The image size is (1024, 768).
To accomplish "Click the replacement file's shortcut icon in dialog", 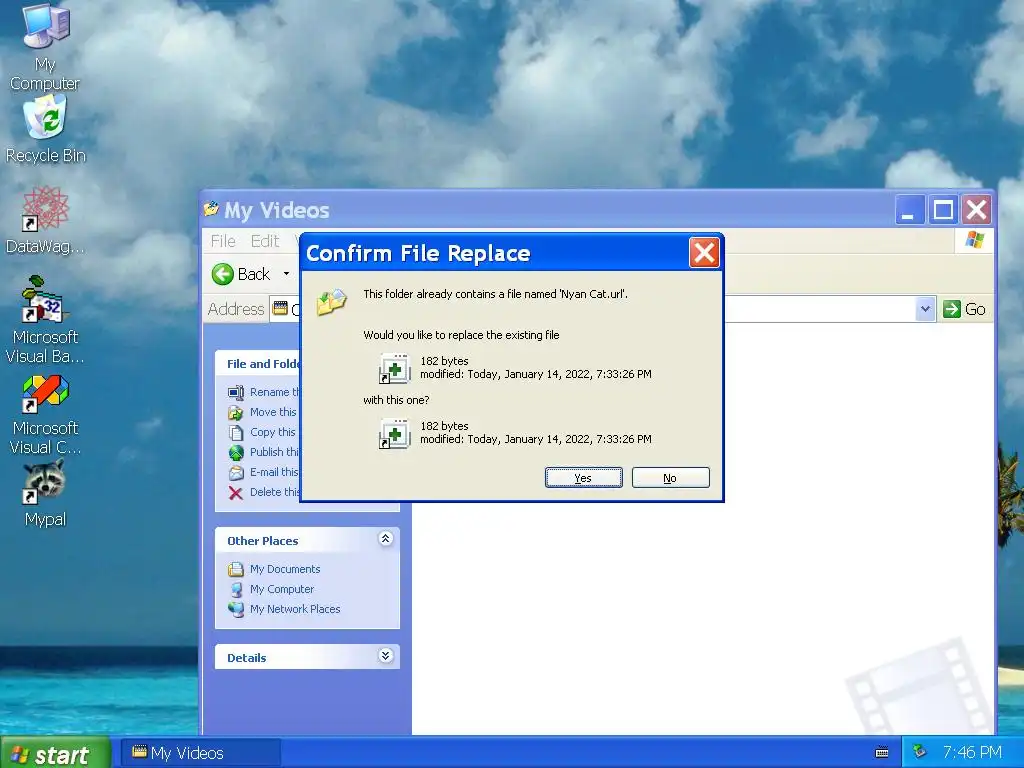I will pyautogui.click(x=394, y=434).
